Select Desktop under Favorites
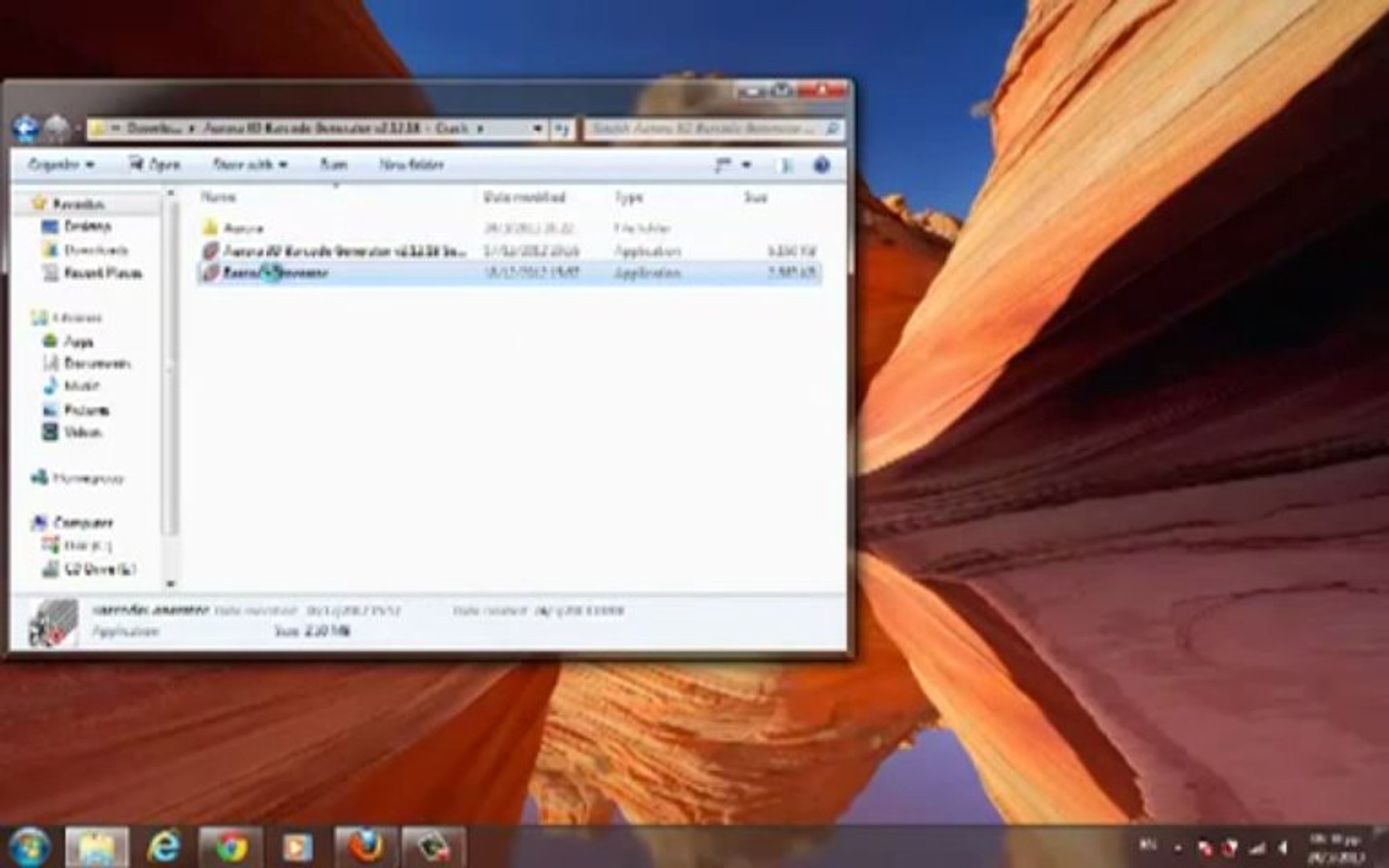1389x868 pixels. pyautogui.click(x=88, y=227)
